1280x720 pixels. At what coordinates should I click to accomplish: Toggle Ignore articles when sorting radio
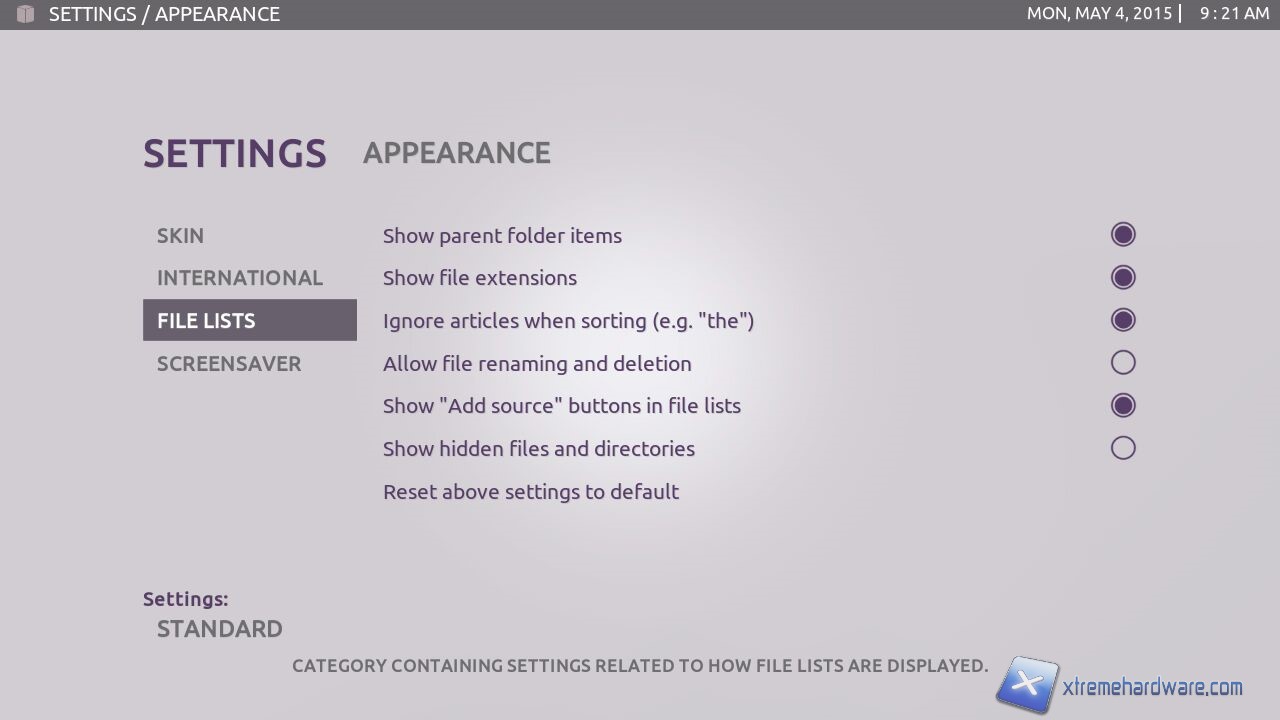1123,320
